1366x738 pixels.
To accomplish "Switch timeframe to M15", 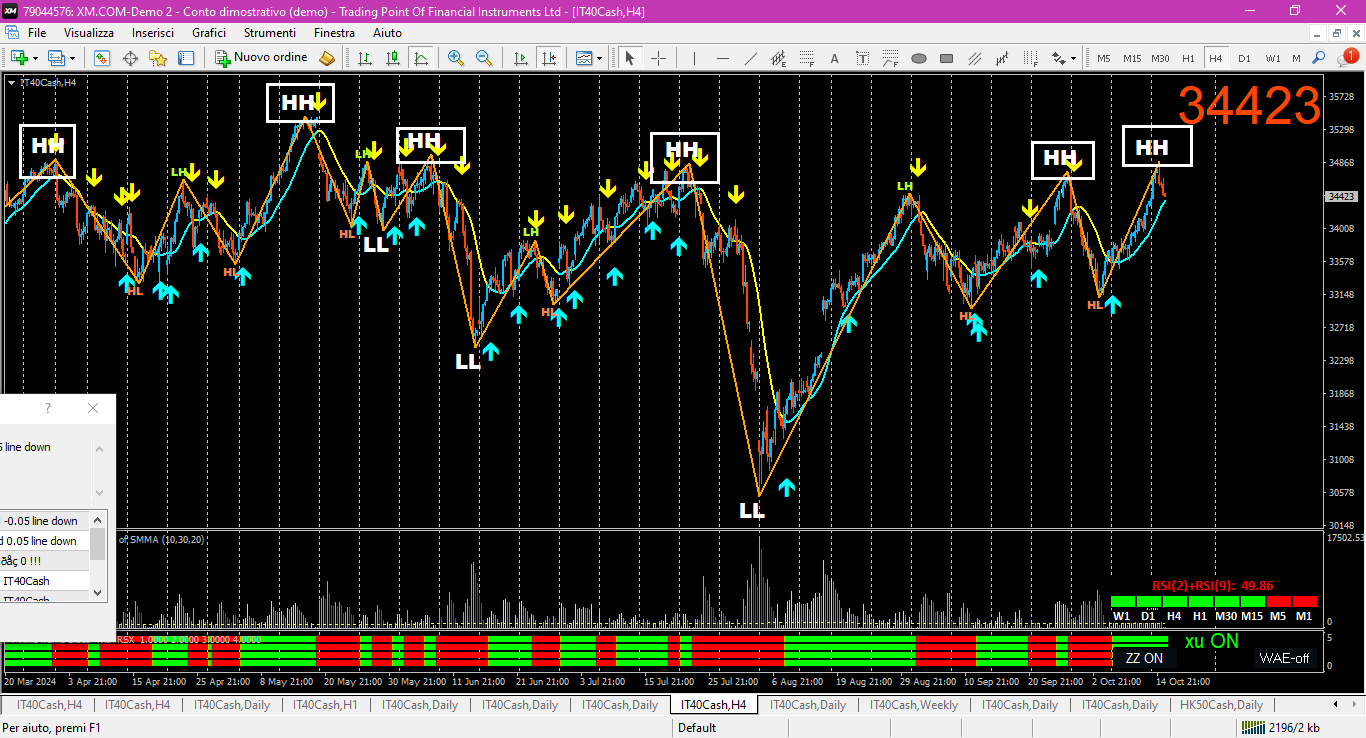I will pos(1132,58).
